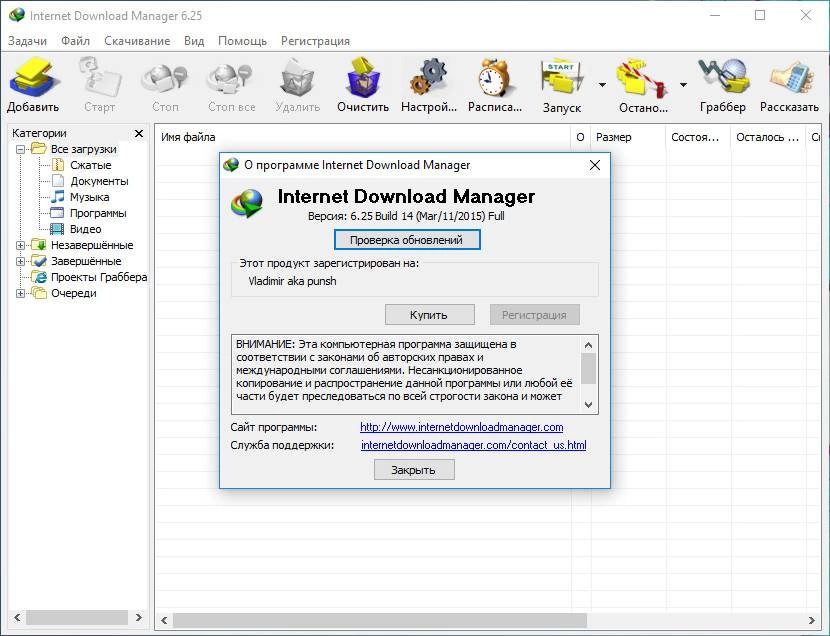Open the Скачивание menu
This screenshot has height=636, width=830.
137,41
